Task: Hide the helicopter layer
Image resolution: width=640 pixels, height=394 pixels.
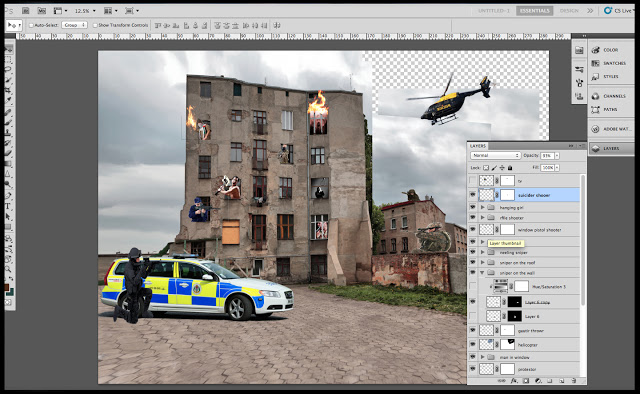Action: click(473, 345)
